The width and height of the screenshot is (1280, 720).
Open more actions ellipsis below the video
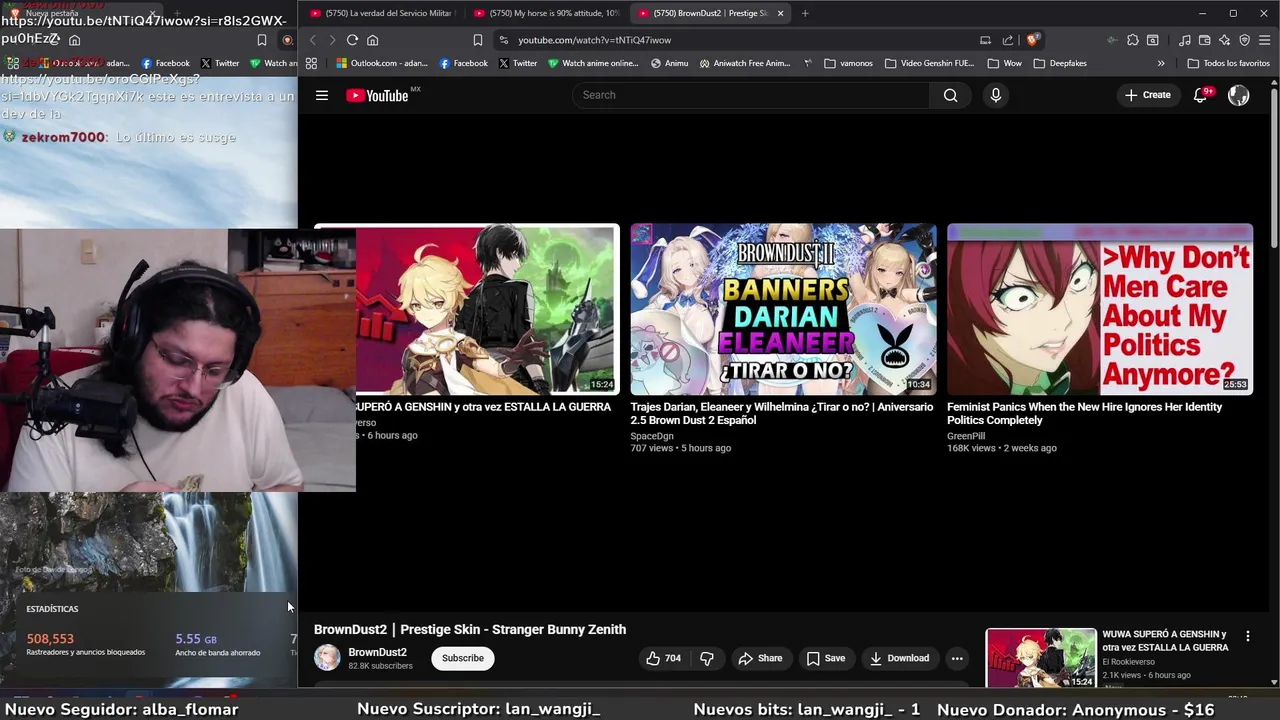(957, 658)
